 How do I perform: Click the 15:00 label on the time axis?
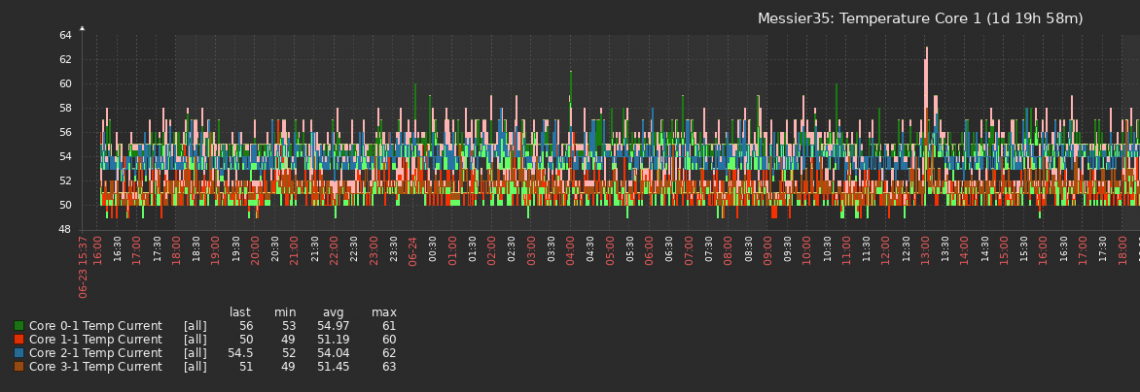coord(1003,250)
